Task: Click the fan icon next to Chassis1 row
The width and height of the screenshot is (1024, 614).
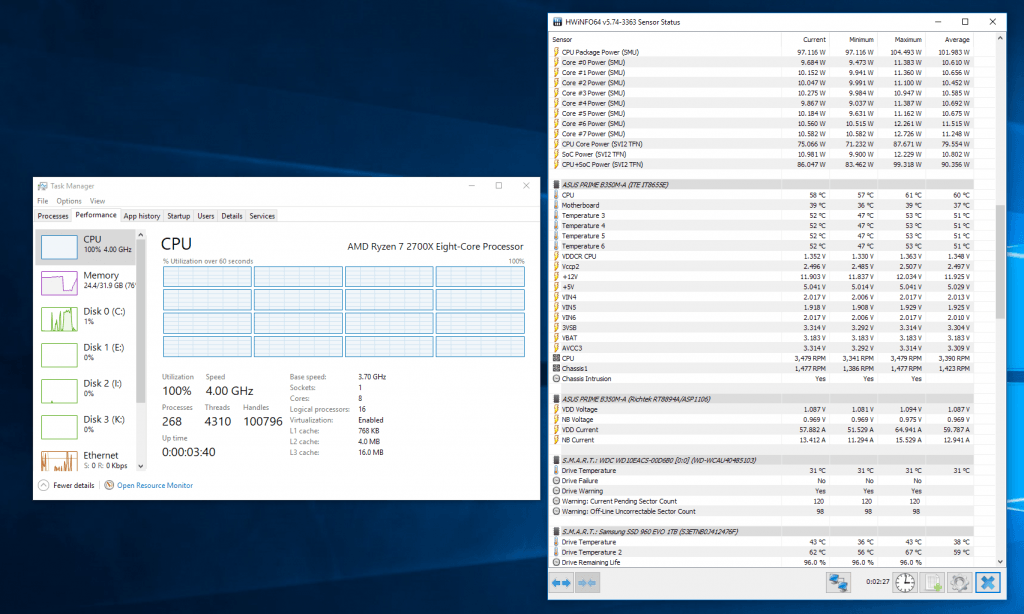Action: [x=556, y=368]
